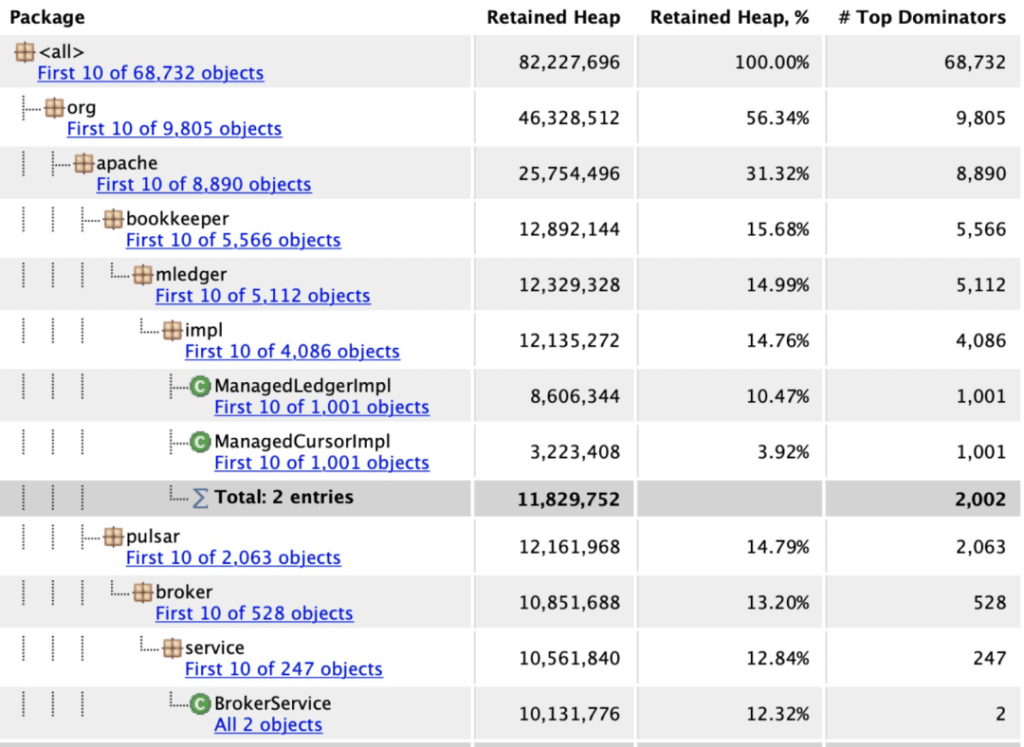Viewport: 1024px width, 747px height.
Task: Click the 3.92% cell for ManagedCursorImpl
Action: pyautogui.click(x=783, y=452)
